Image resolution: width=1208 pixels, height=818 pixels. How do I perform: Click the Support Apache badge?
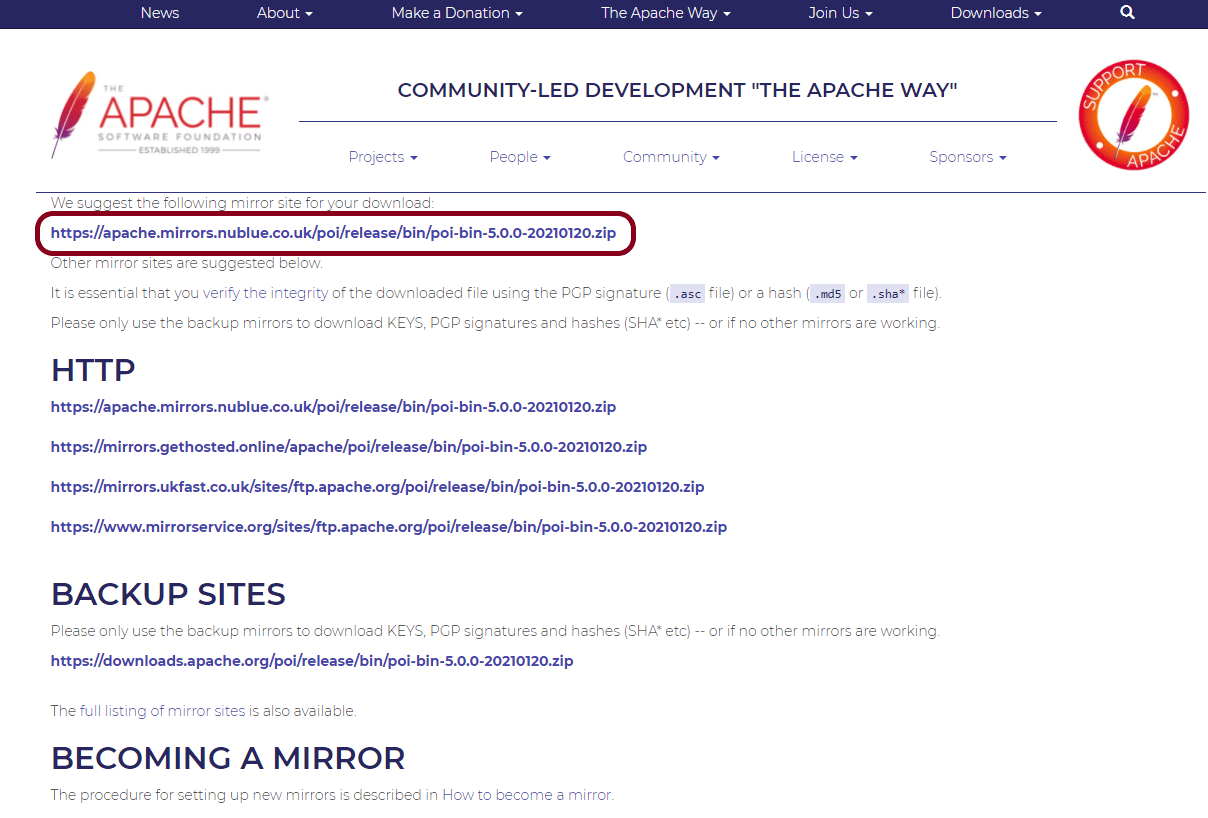[x=1134, y=115]
